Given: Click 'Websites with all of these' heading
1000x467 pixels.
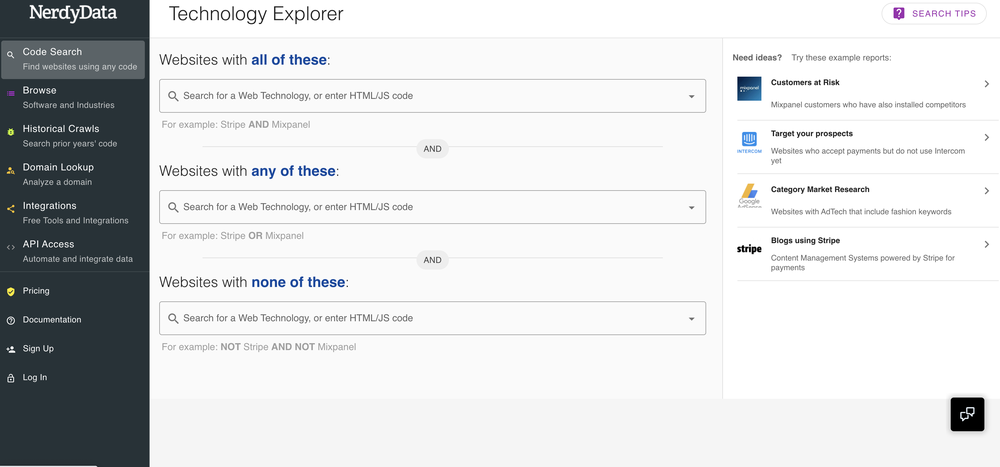Looking at the screenshot, I should (245, 60).
